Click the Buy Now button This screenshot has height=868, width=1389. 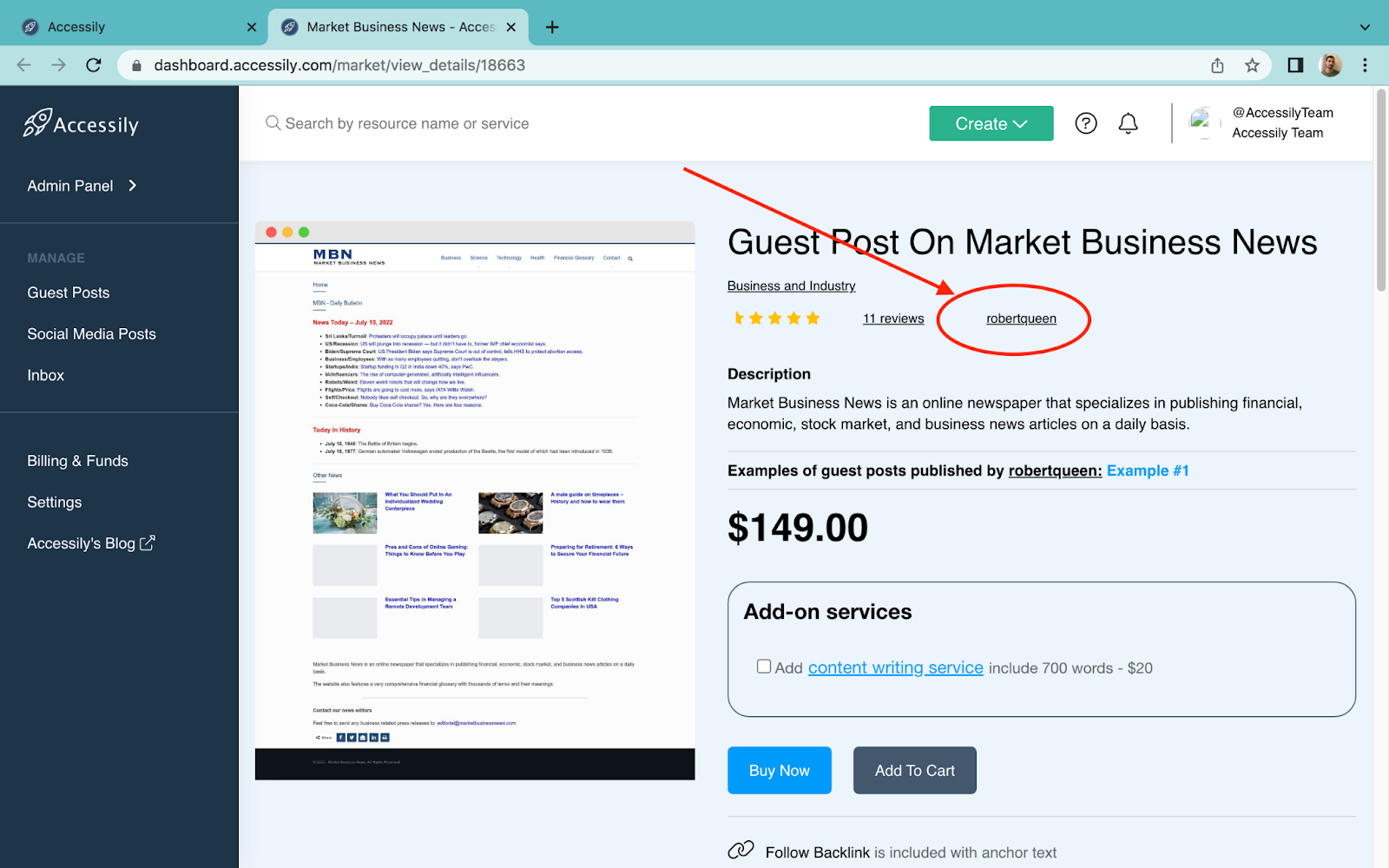pyautogui.click(x=780, y=770)
